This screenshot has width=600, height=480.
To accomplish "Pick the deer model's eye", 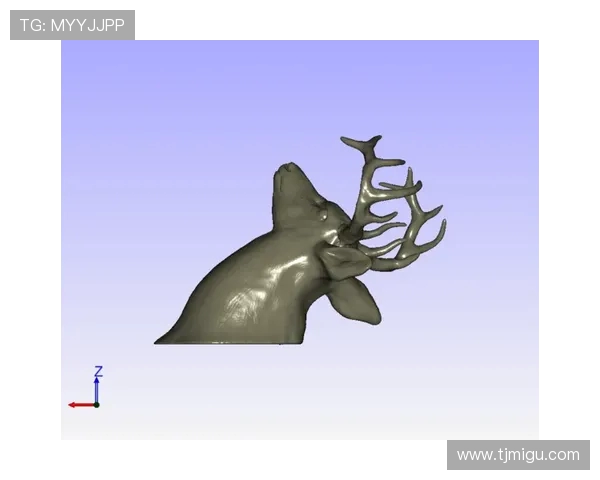I will click(323, 215).
